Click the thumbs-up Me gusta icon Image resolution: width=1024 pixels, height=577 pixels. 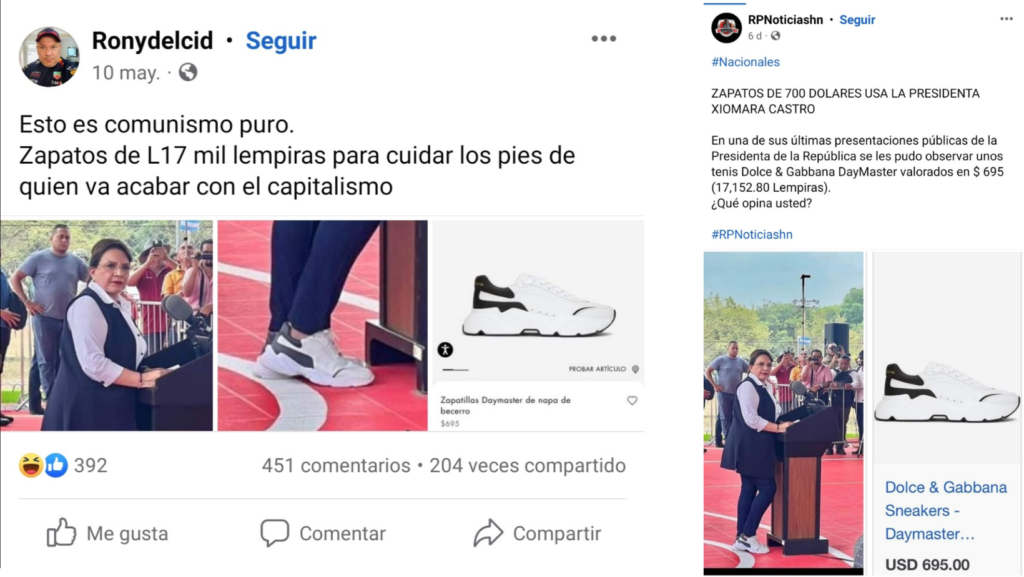tap(61, 533)
